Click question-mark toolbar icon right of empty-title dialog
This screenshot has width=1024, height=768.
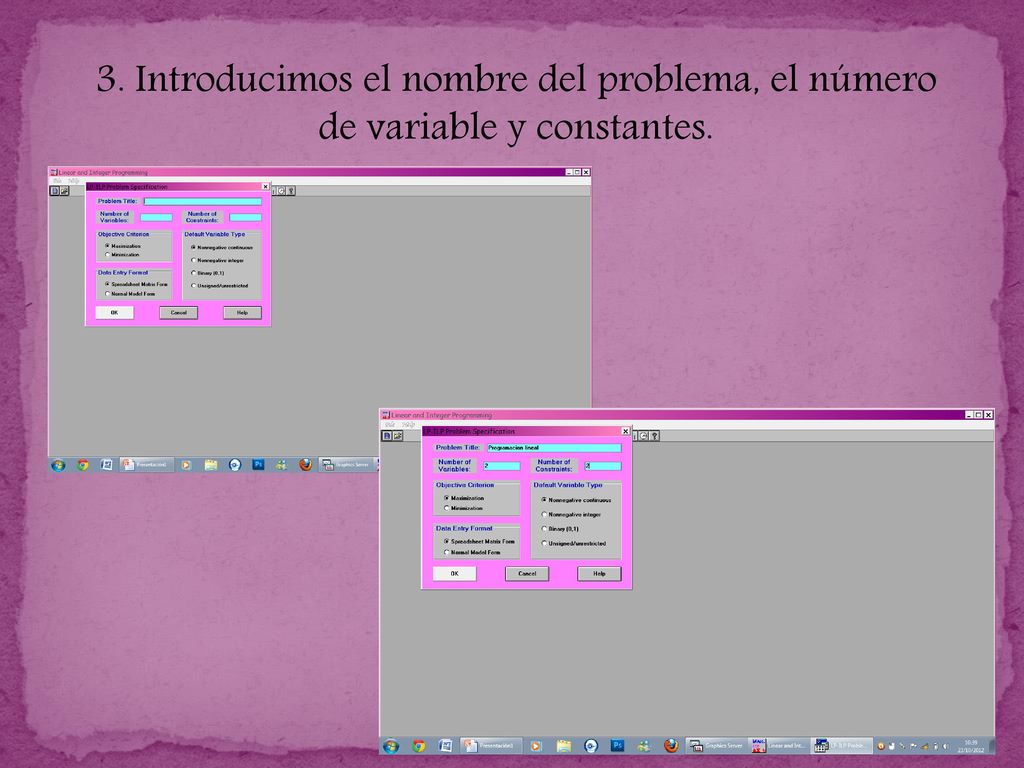pos(291,191)
